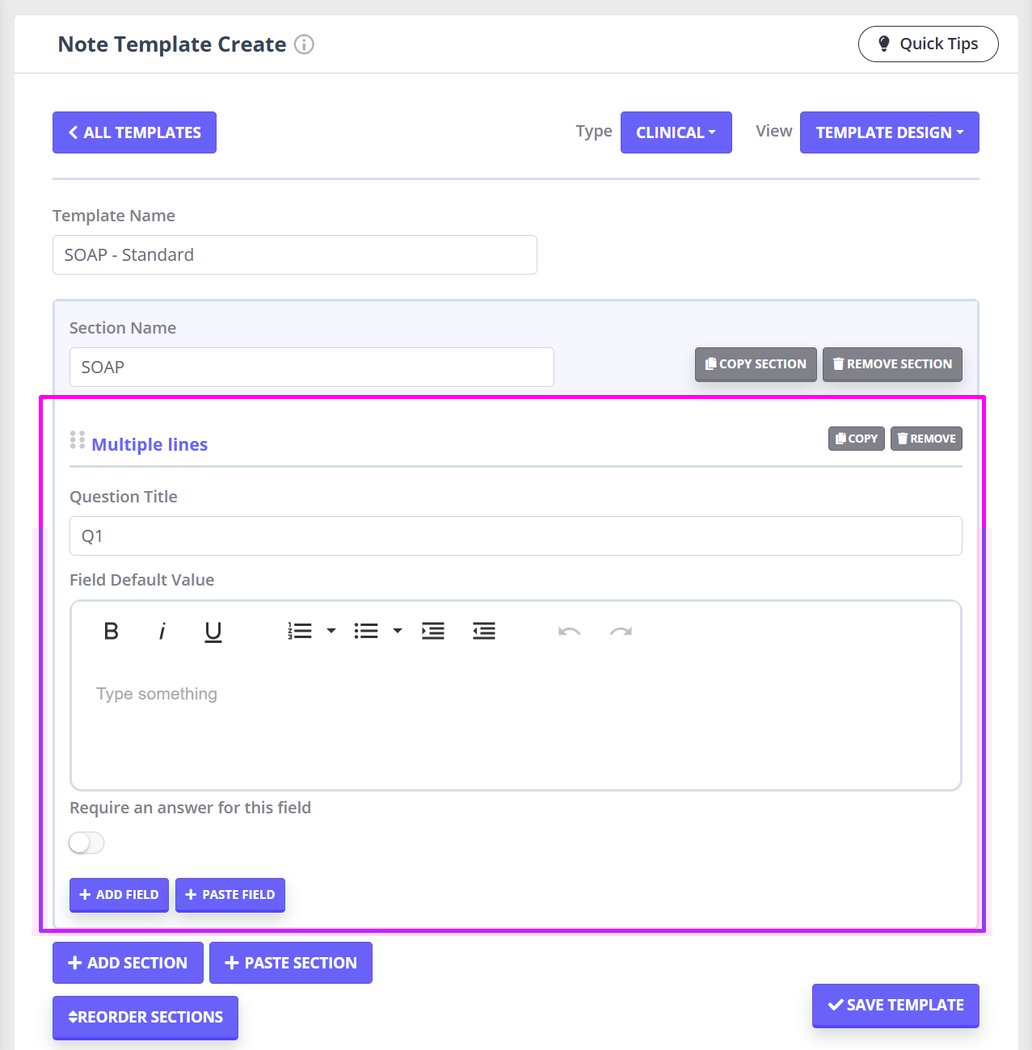This screenshot has width=1032, height=1050.
Task: Open the ordered list style dropdown arrow
Action: pyautogui.click(x=331, y=630)
